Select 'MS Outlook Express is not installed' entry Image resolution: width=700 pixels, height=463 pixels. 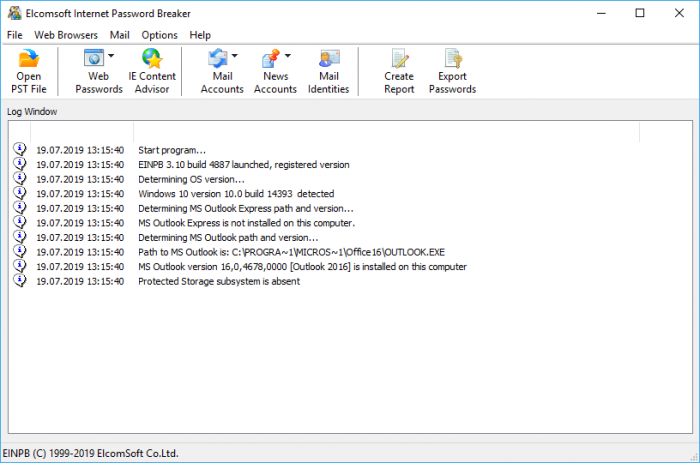(x=246, y=223)
